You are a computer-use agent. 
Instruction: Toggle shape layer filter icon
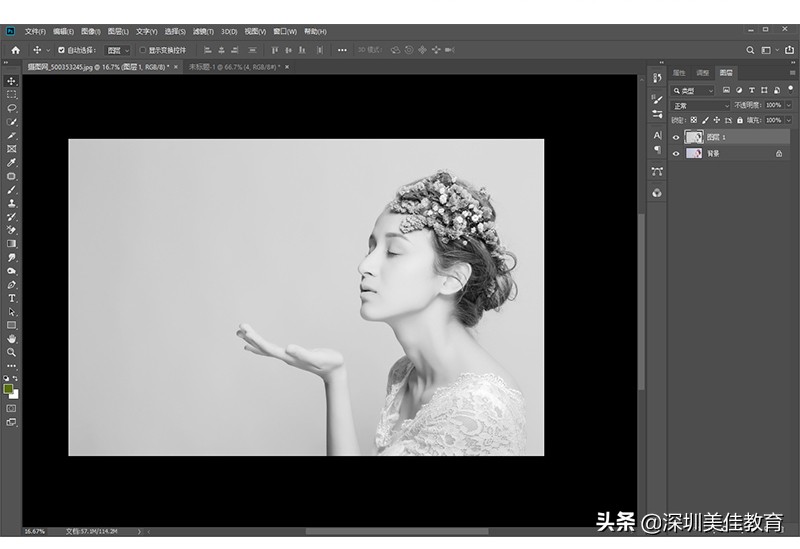click(764, 90)
